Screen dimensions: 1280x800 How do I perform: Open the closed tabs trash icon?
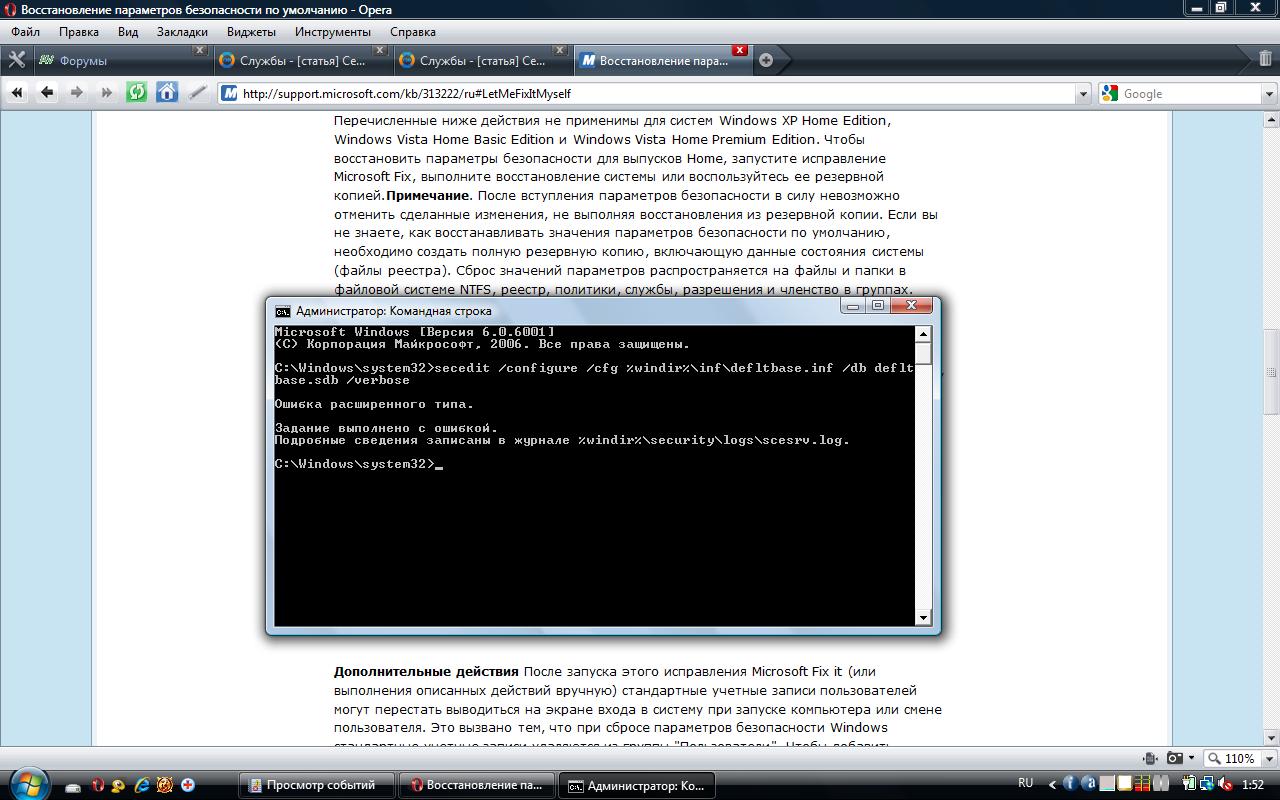click(x=1265, y=60)
